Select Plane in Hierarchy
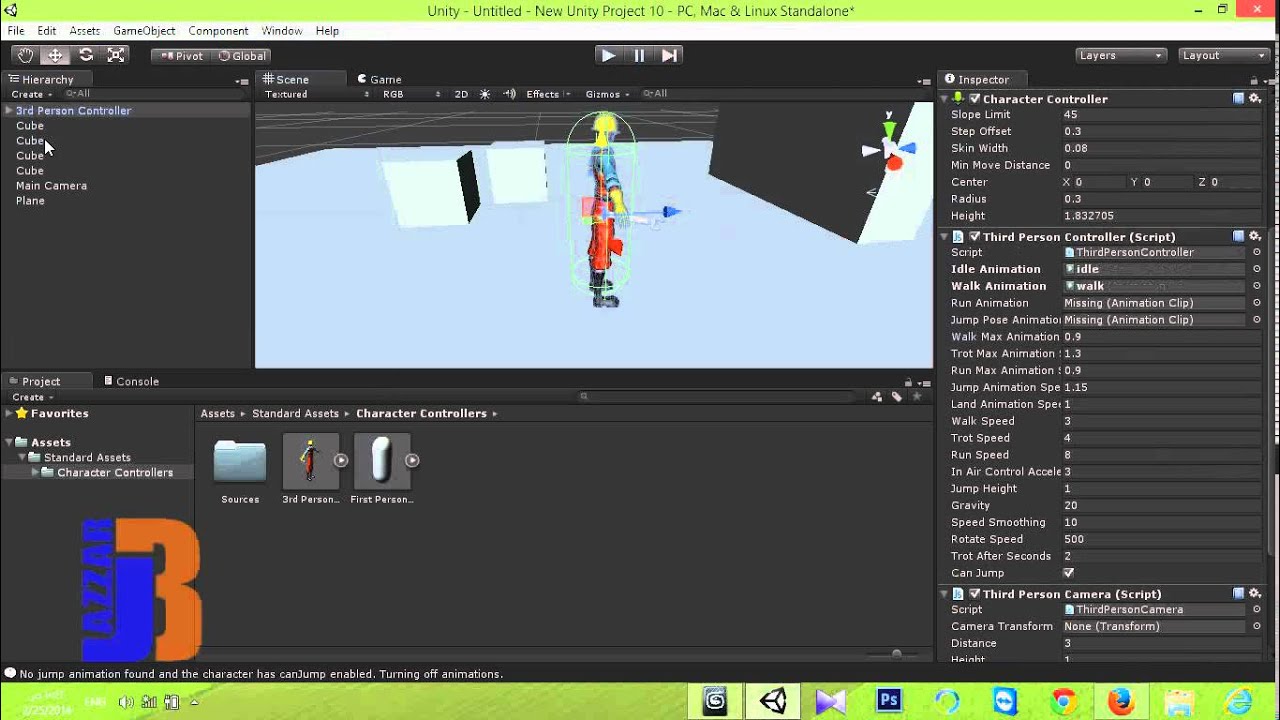Screen dimensions: 1280x720 click(x=30, y=201)
